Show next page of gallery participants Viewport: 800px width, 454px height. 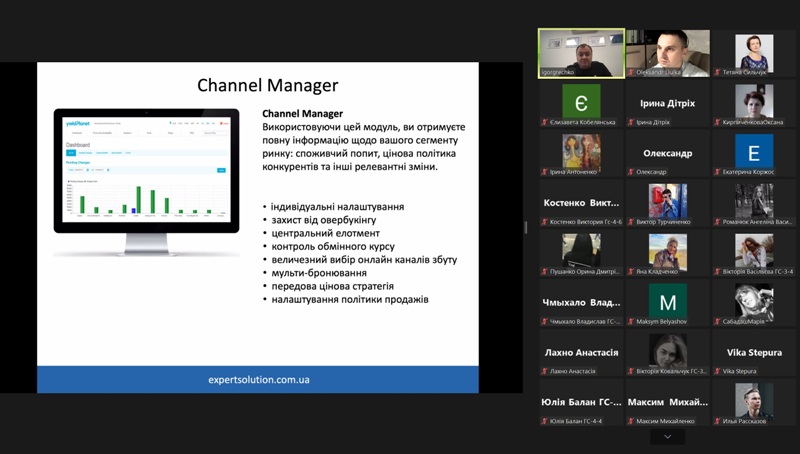667,437
